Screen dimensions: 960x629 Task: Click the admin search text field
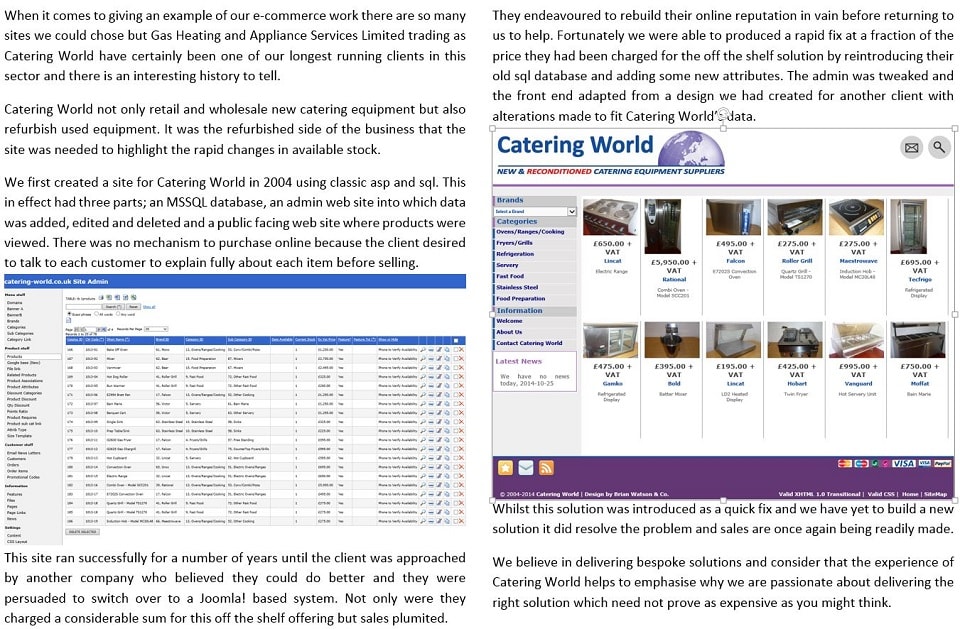pos(82,306)
